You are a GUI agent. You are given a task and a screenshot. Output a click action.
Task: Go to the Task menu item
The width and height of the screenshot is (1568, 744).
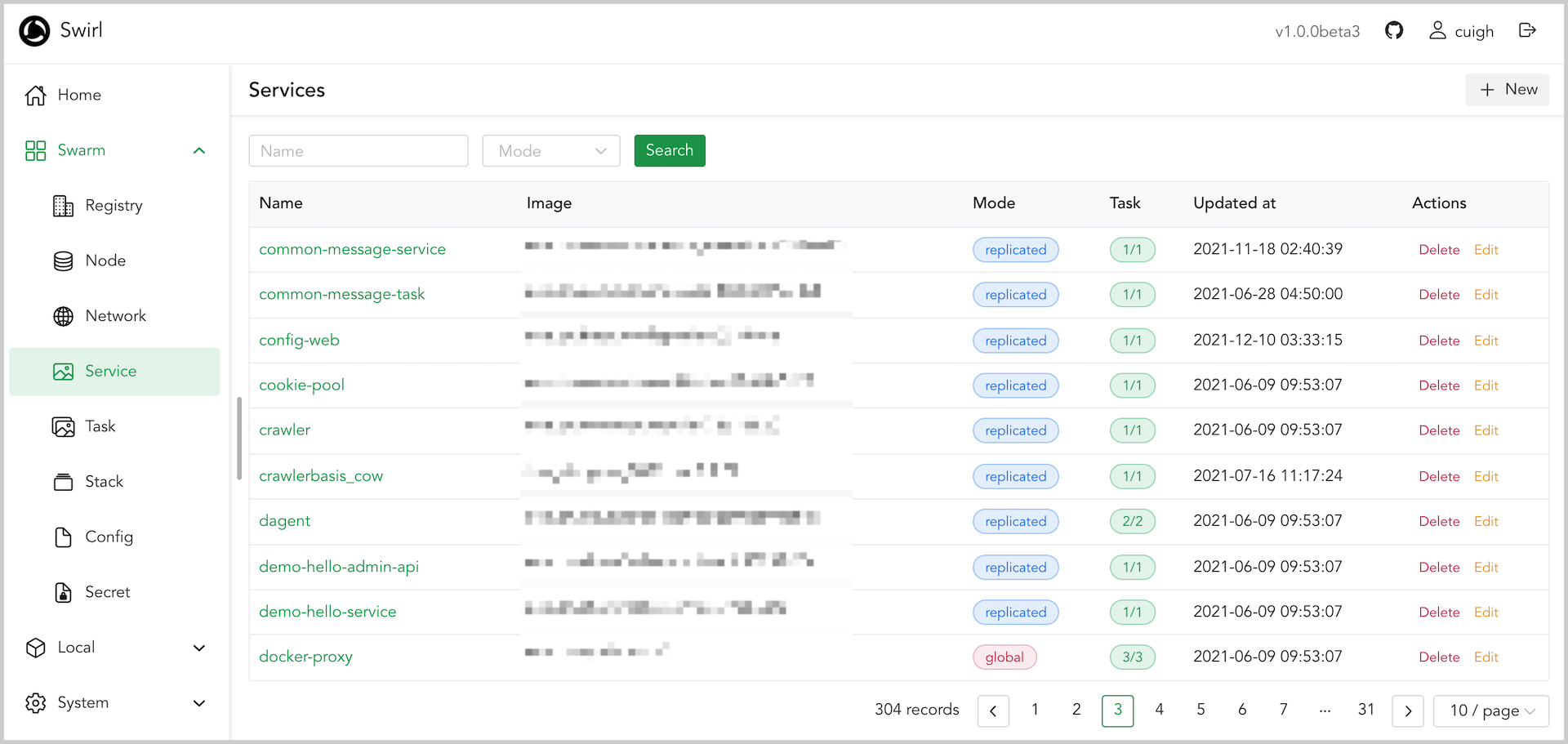tap(100, 426)
